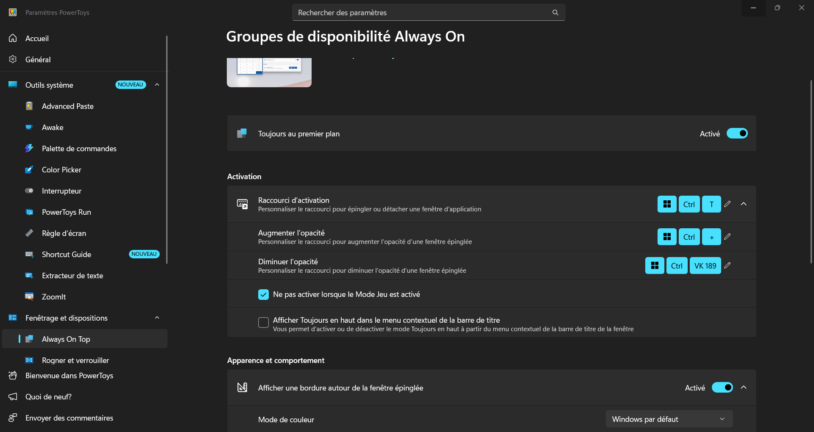
Task: Open the Mode de couleur dropdown
Action: tap(669, 419)
